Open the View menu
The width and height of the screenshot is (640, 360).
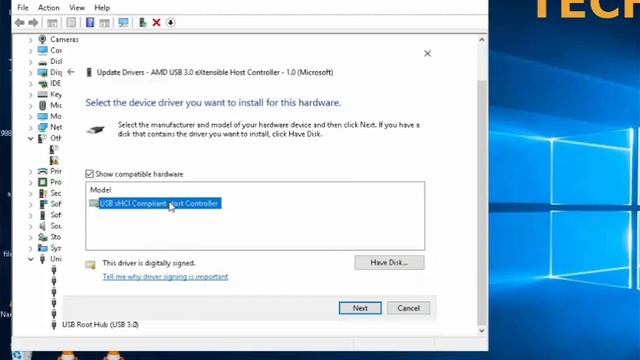click(77, 7)
